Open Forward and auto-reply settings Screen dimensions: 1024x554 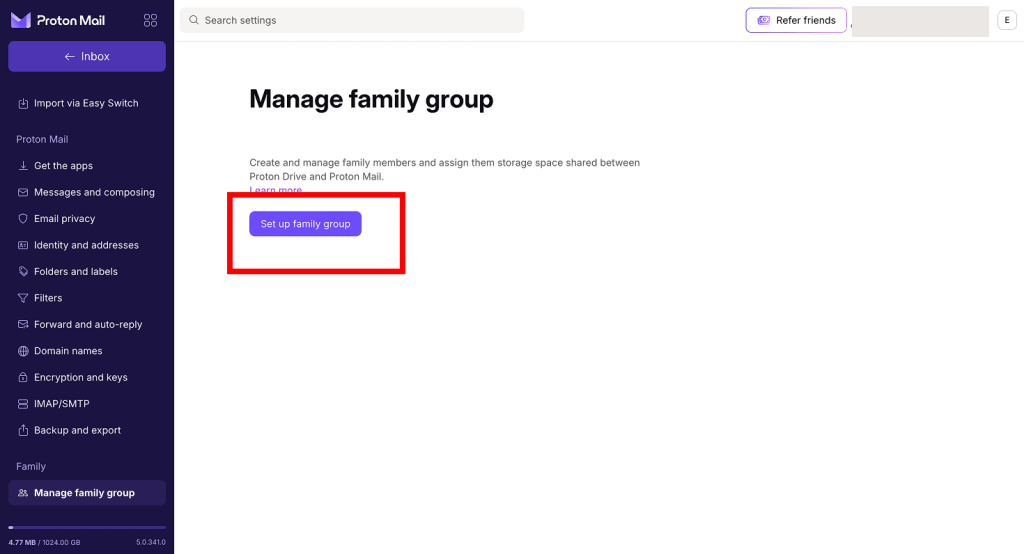[87, 324]
